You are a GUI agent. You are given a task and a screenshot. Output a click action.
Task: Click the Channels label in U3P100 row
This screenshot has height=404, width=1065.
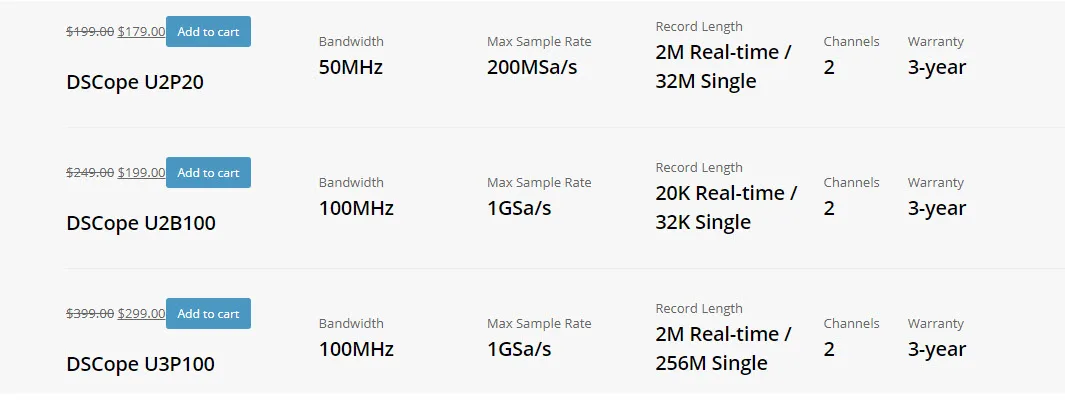click(x=851, y=323)
